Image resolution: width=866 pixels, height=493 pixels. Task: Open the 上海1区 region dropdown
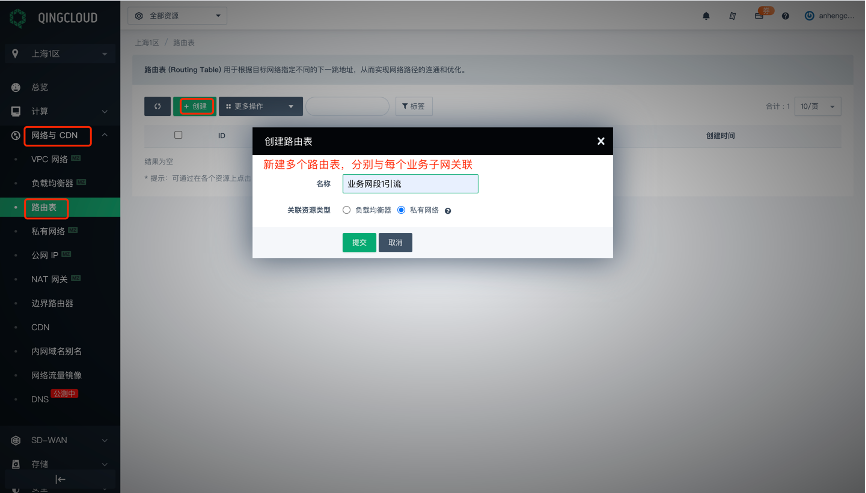(x=60, y=52)
